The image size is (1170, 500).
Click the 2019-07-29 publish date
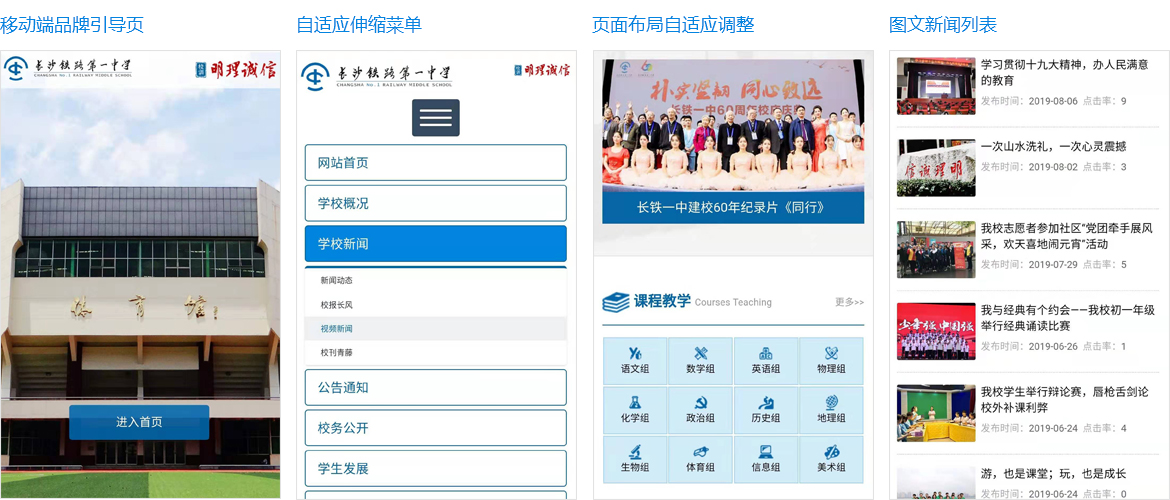pos(1053,264)
